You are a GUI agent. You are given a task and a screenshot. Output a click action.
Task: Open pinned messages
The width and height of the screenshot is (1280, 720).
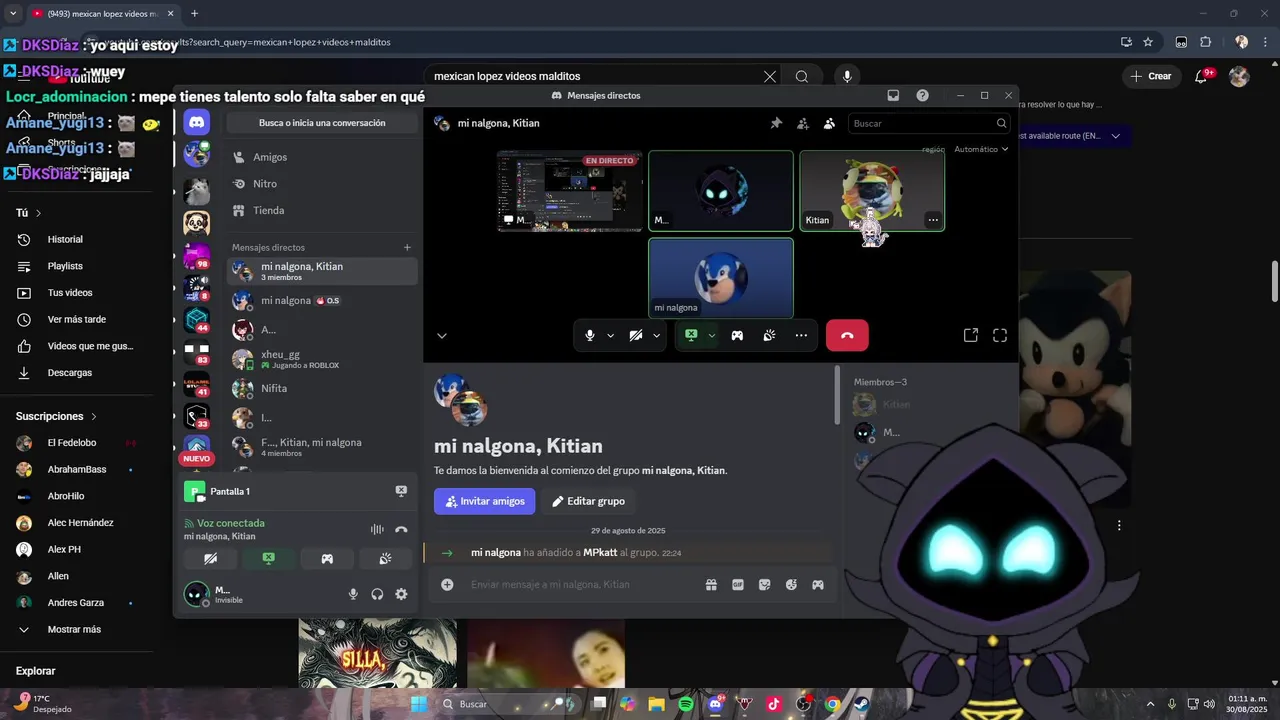click(x=776, y=123)
